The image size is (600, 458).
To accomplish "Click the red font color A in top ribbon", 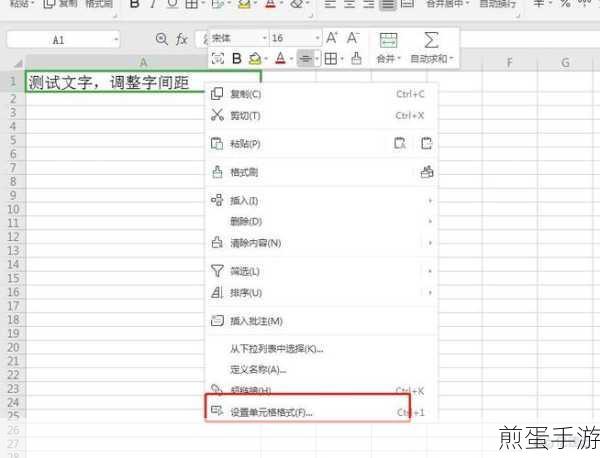I will pyautogui.click(x=271, y=4).
